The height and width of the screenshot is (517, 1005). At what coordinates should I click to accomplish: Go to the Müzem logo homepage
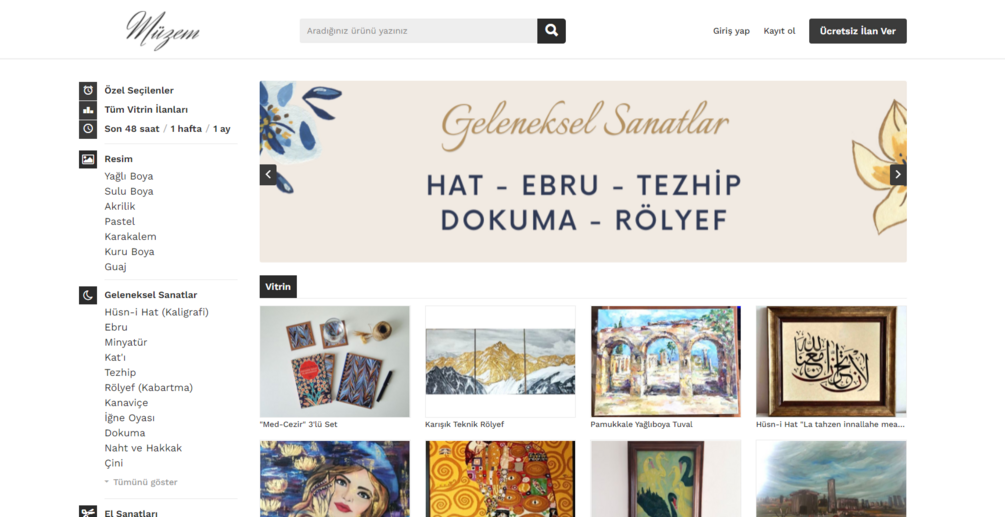coord(163,30)
